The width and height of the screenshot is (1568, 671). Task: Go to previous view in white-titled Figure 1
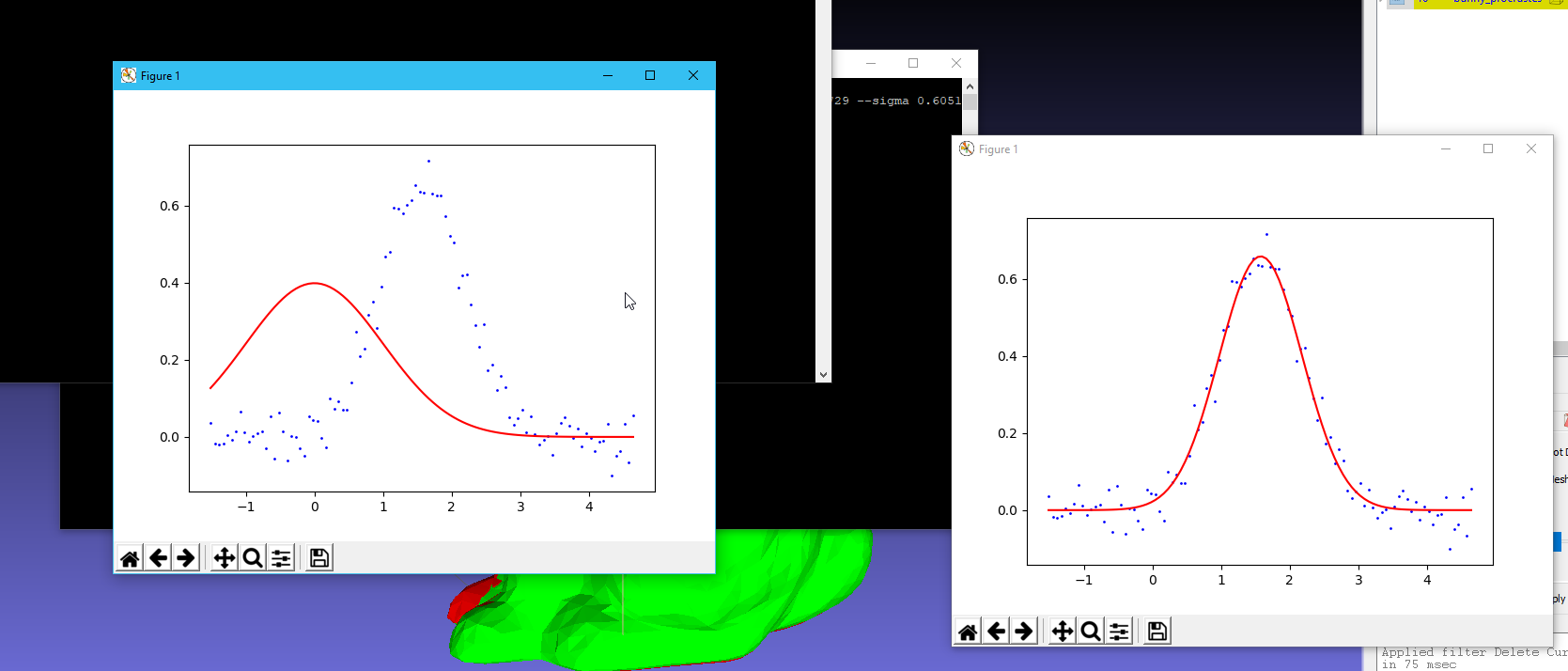997,632
